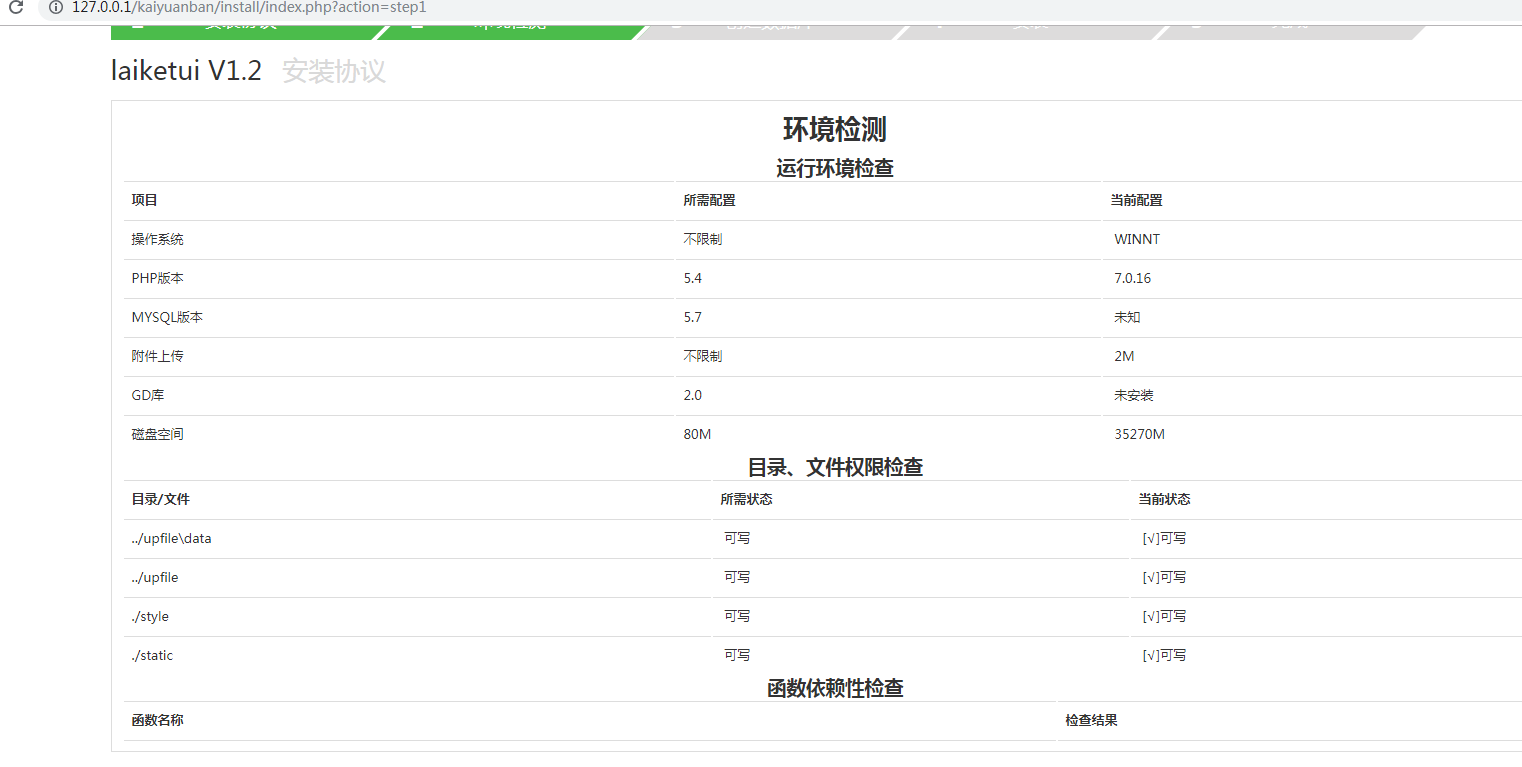This screenshot has height=767, width=1522.
Task: Click required state '可写' for ../upfile\data
Action: point(737,538)
